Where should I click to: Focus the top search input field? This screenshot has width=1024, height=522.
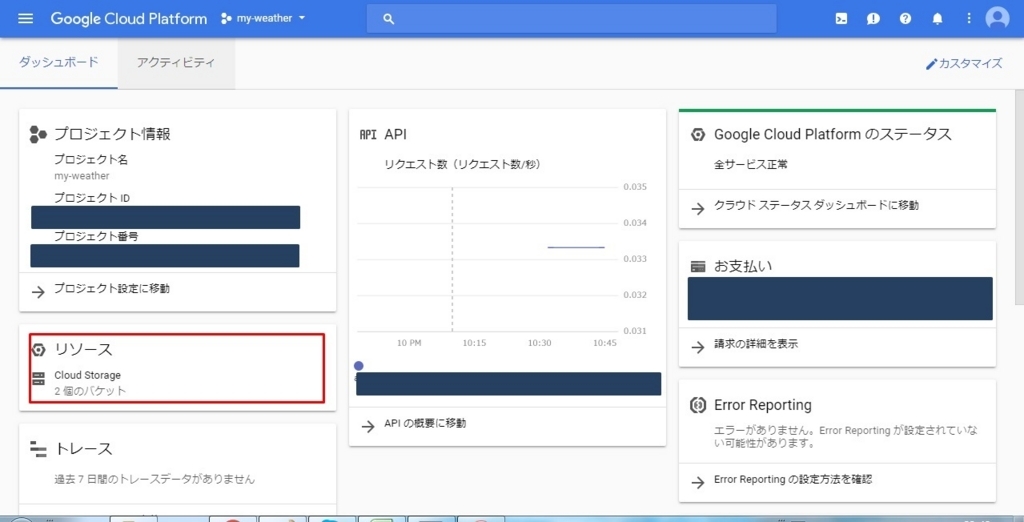(x=571, y=18)
